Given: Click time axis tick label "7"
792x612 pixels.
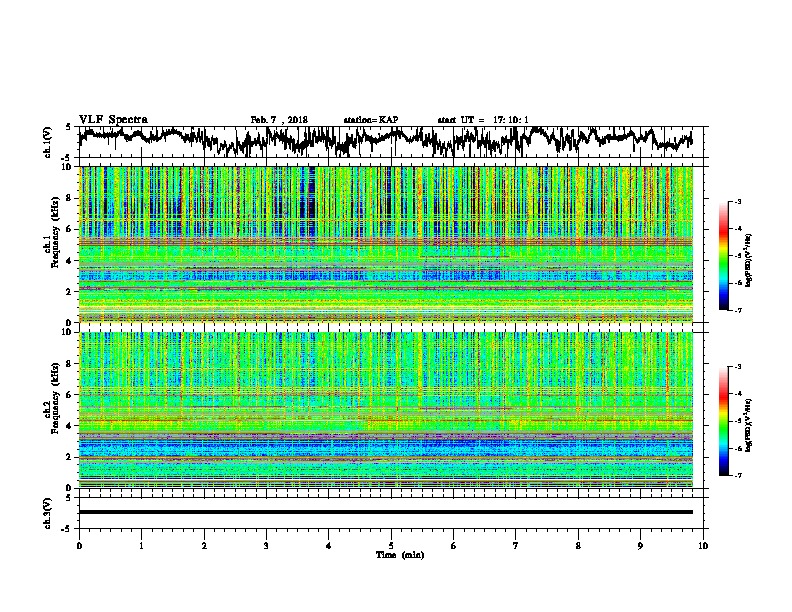Looking at the screenshot, I should pyautogui.click(x=516, y=546).
